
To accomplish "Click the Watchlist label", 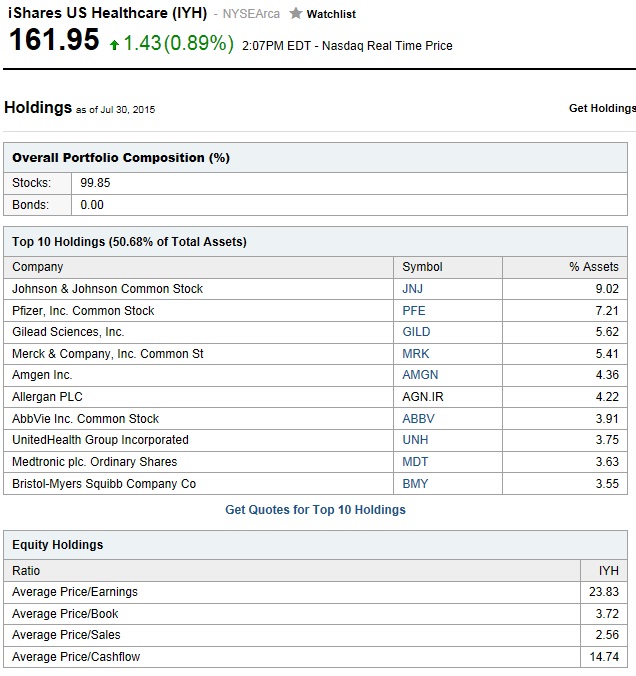I will click(331, 14).
